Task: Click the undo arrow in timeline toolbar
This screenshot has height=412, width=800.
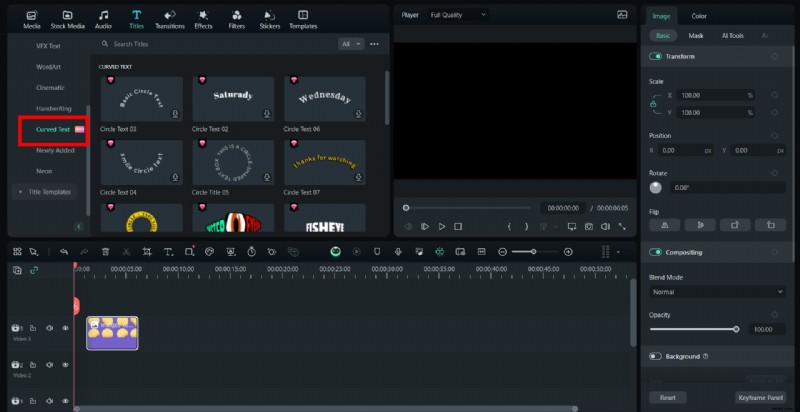Action: pyautogui.click(x=64, y=251)
